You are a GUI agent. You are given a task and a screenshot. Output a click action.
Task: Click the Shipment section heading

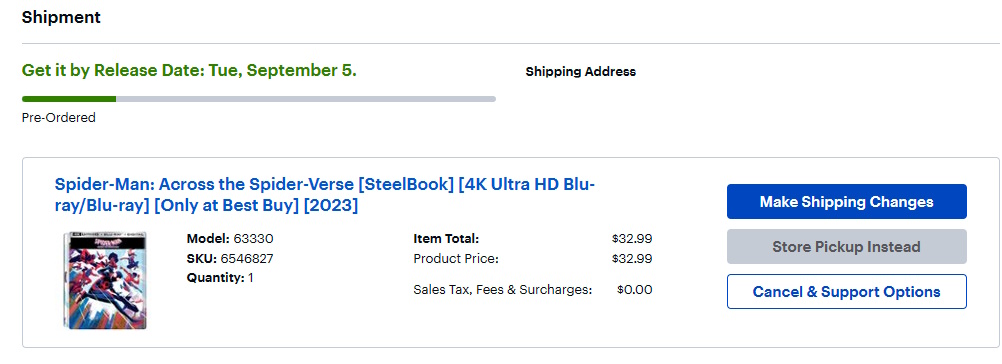pos(61,17)
